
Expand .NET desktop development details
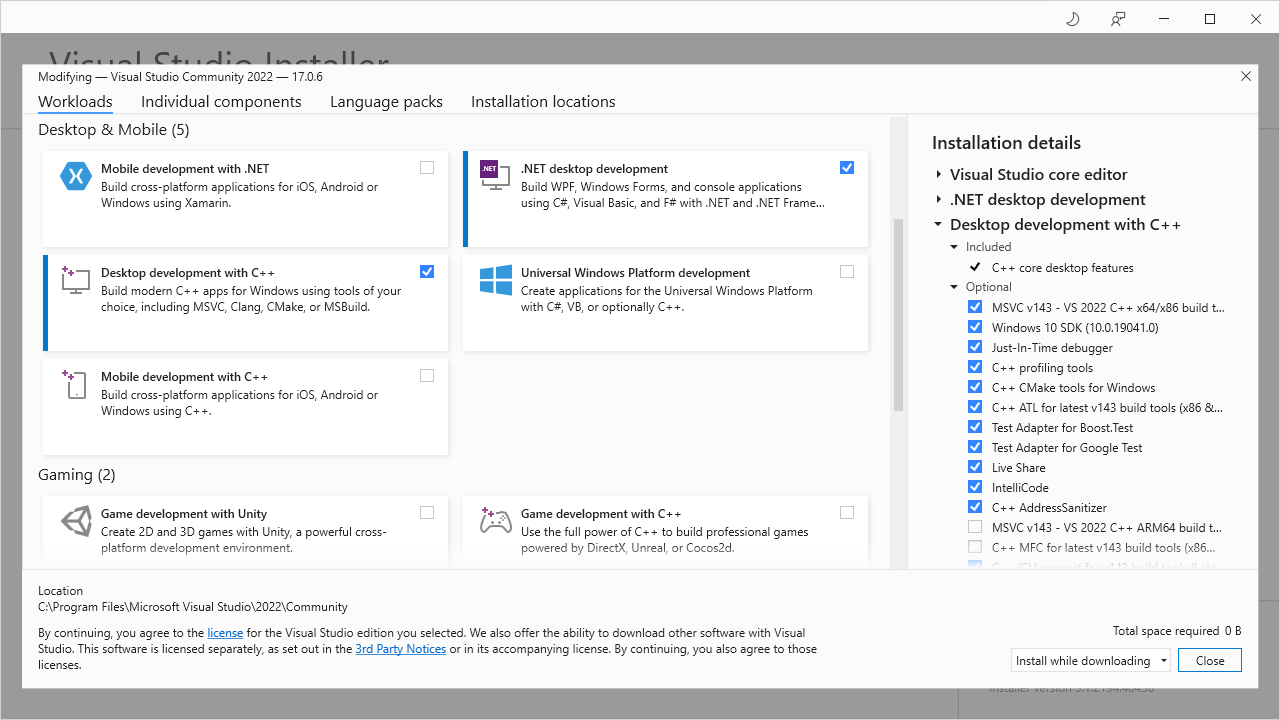click(x=939, y=199)
